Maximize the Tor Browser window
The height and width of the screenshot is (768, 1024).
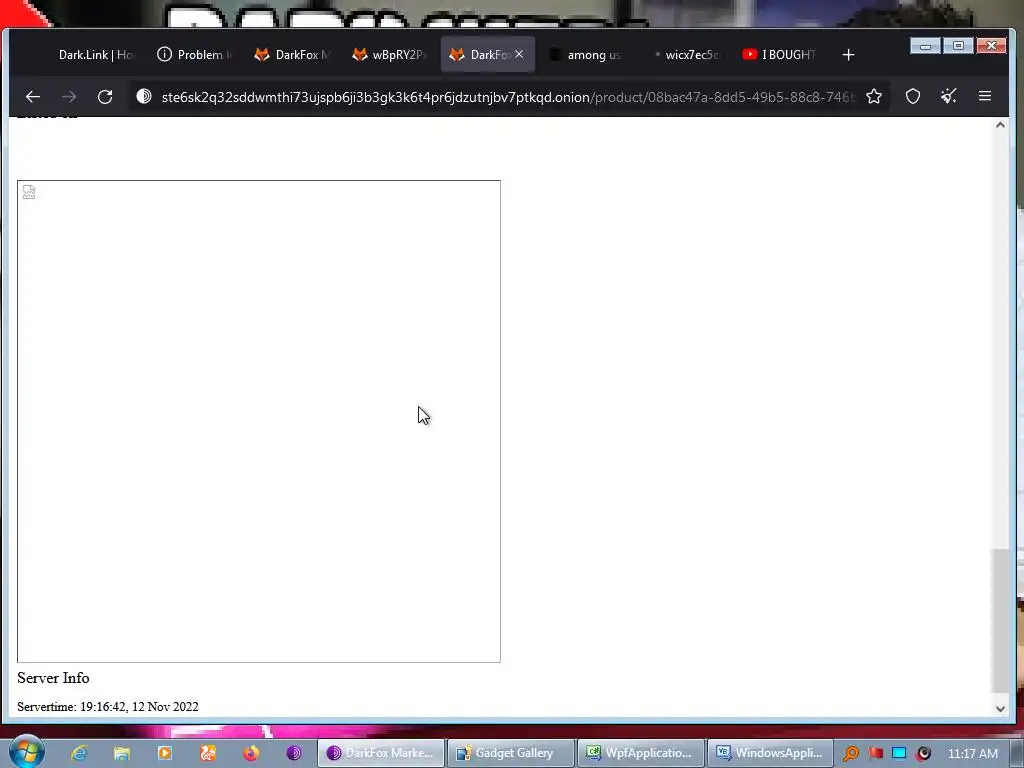pos(958,46)
